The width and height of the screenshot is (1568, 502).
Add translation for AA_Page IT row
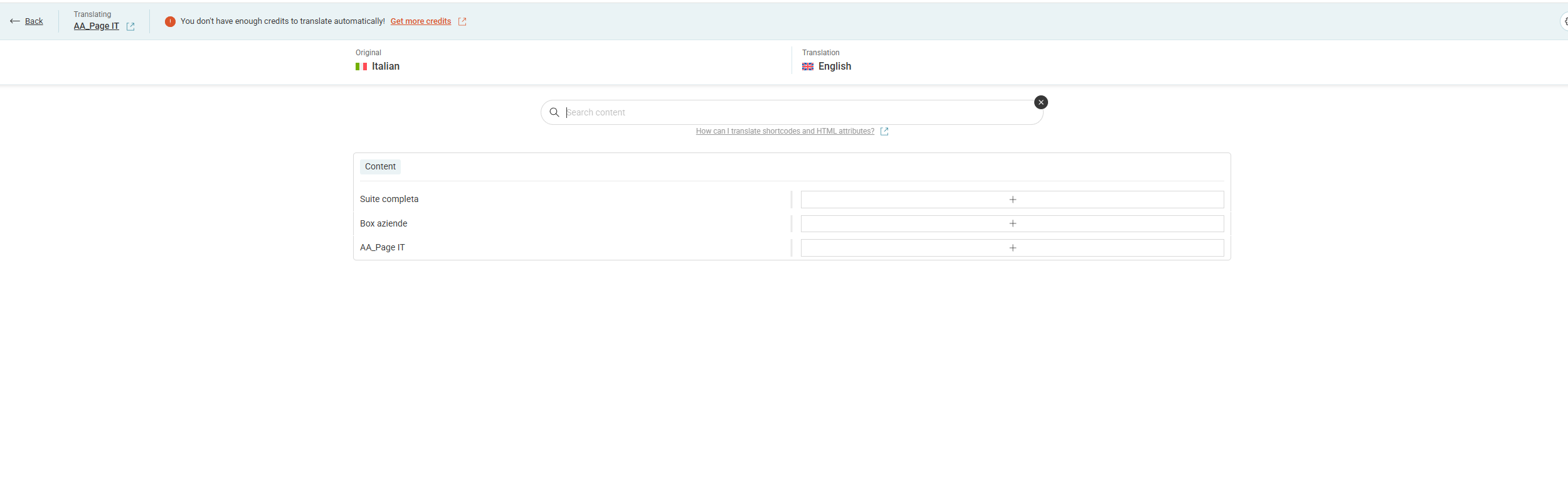1012,248
